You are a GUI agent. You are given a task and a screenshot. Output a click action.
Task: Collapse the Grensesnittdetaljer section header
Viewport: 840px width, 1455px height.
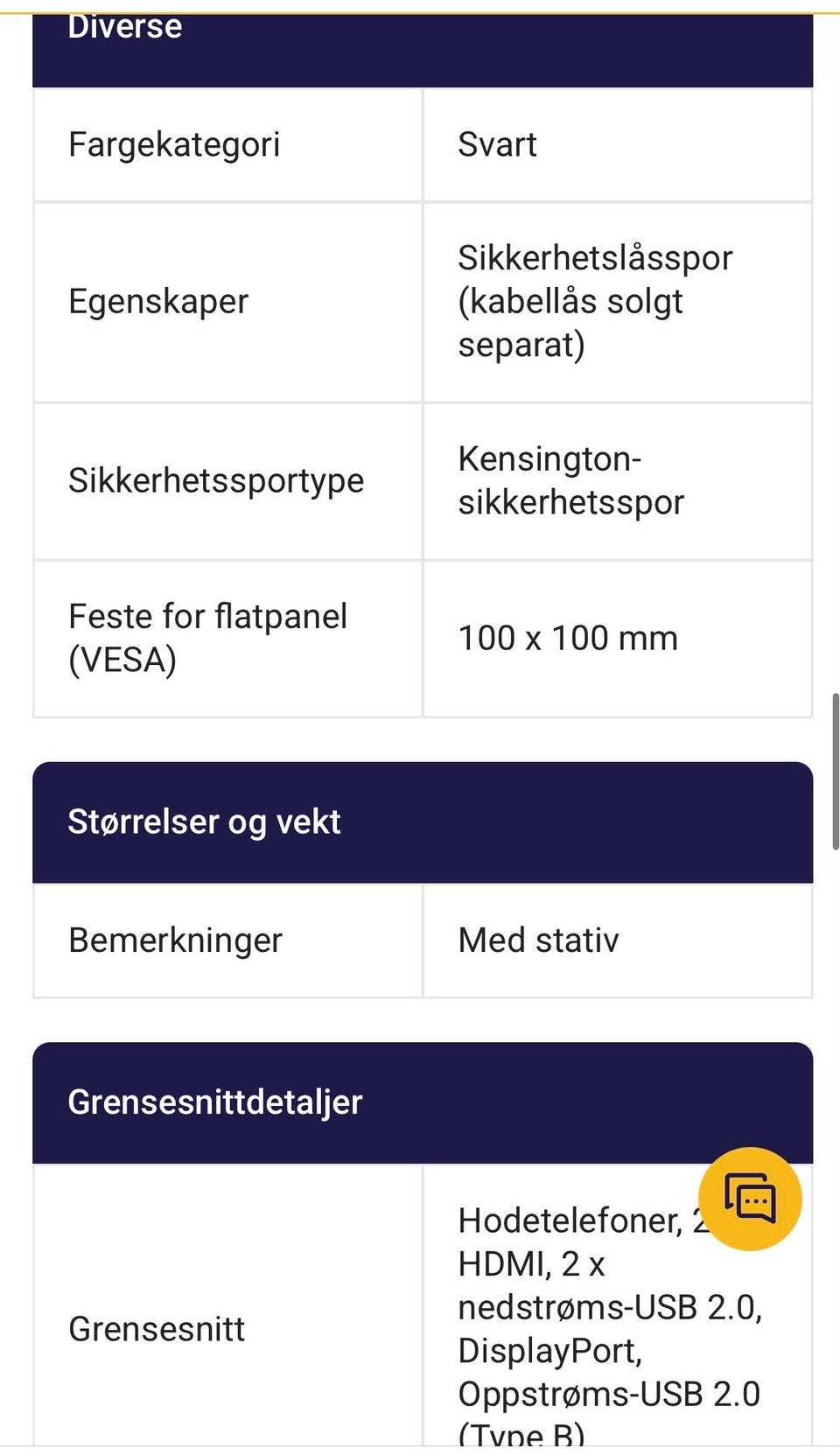pyautogui.click(x=423, y=1102)
